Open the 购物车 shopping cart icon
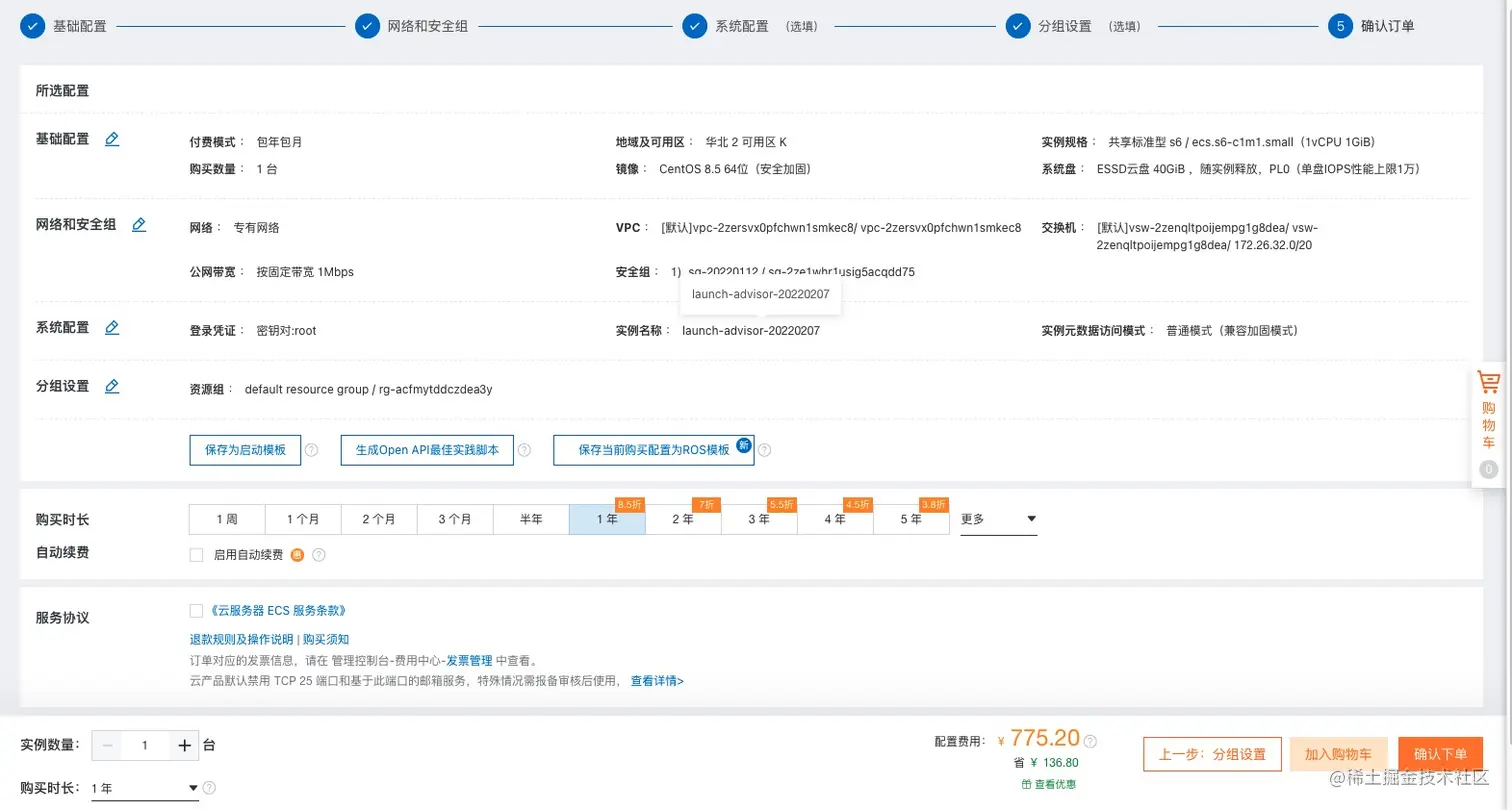The image size is (1512, 810). tap(1489, 382)
